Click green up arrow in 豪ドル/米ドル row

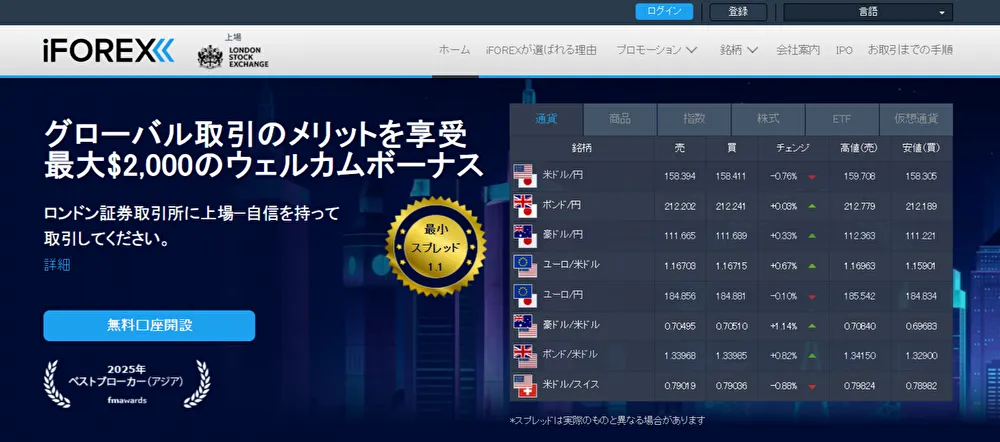point(812,326)
